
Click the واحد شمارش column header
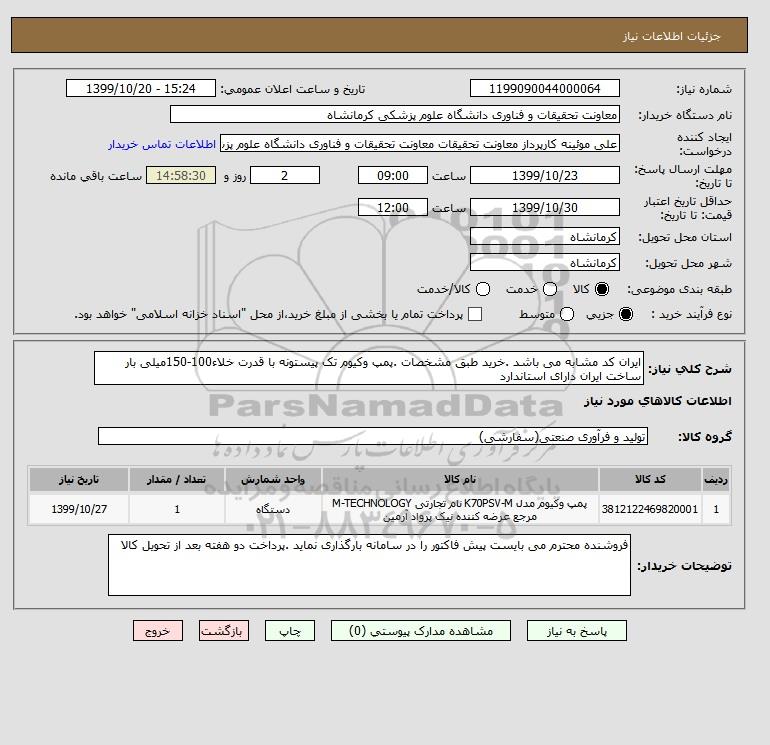(x=273, y=479)
